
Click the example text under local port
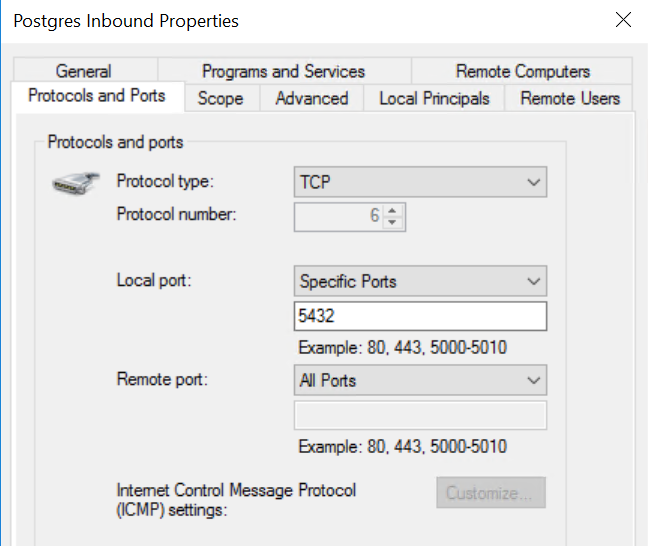point(403,347)
